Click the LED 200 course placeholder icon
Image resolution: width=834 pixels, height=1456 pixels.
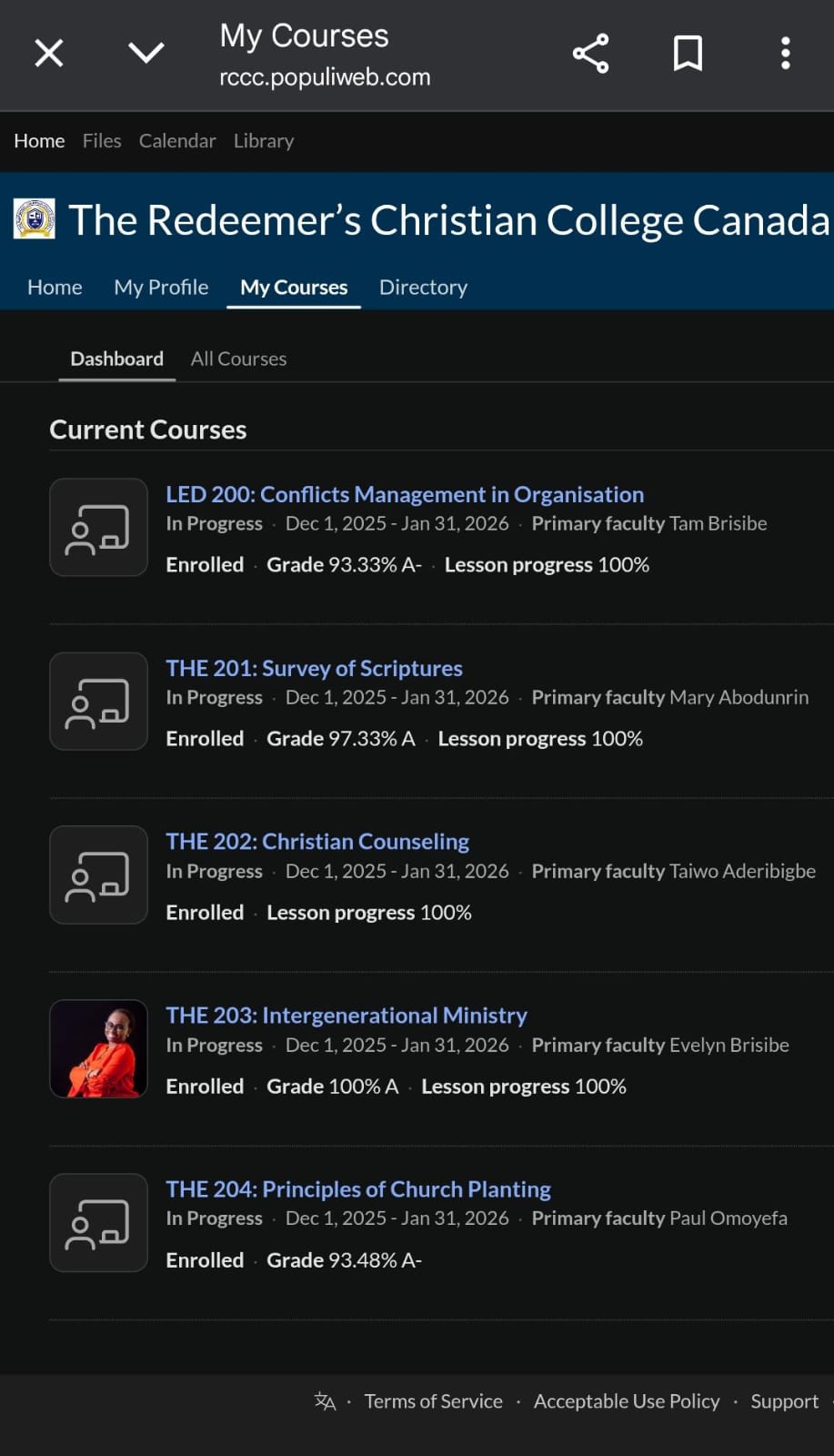click(98, 528)
